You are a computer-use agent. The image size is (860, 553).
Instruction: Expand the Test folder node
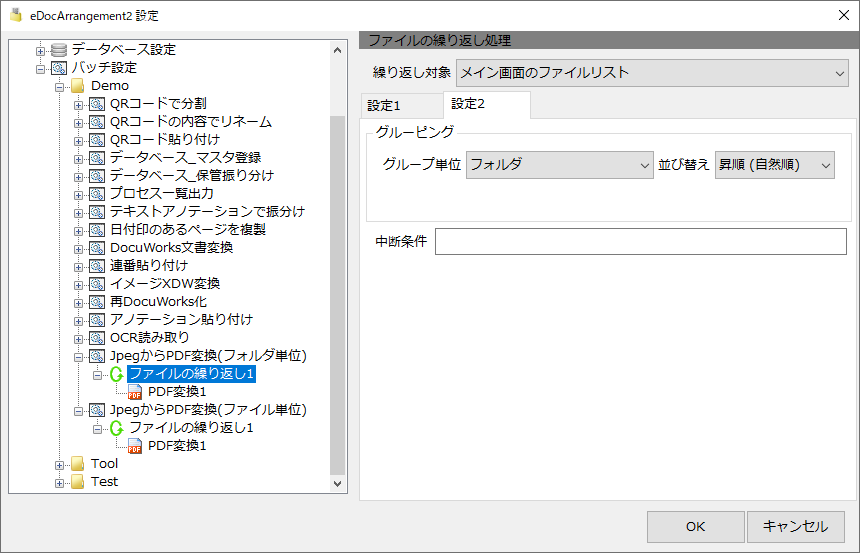[x=59, y=483]
